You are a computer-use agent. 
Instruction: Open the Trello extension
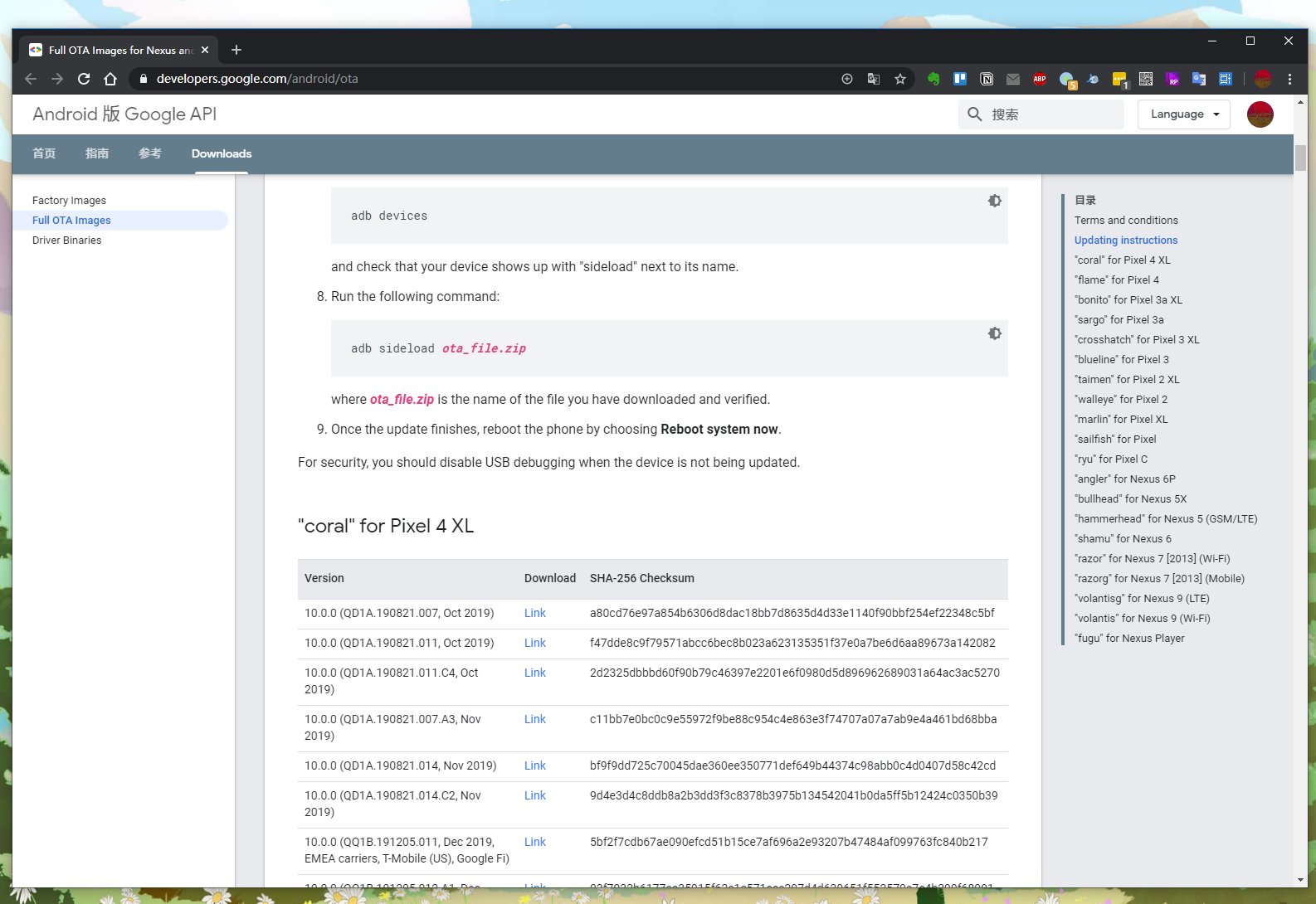[x=960, y=79]
